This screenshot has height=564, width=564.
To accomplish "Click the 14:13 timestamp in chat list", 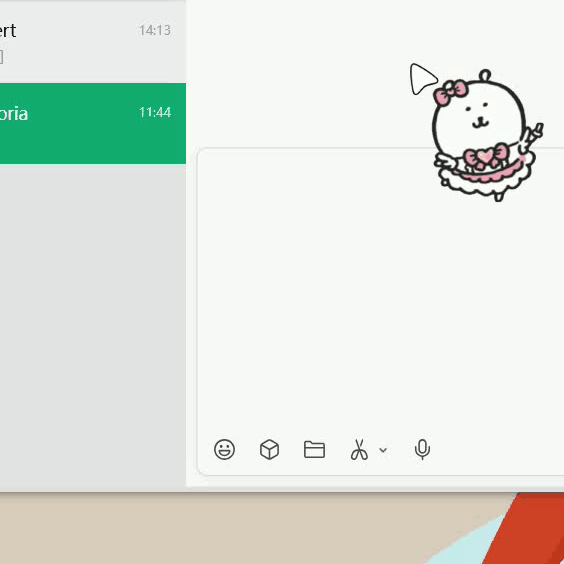I will (155, 30).
